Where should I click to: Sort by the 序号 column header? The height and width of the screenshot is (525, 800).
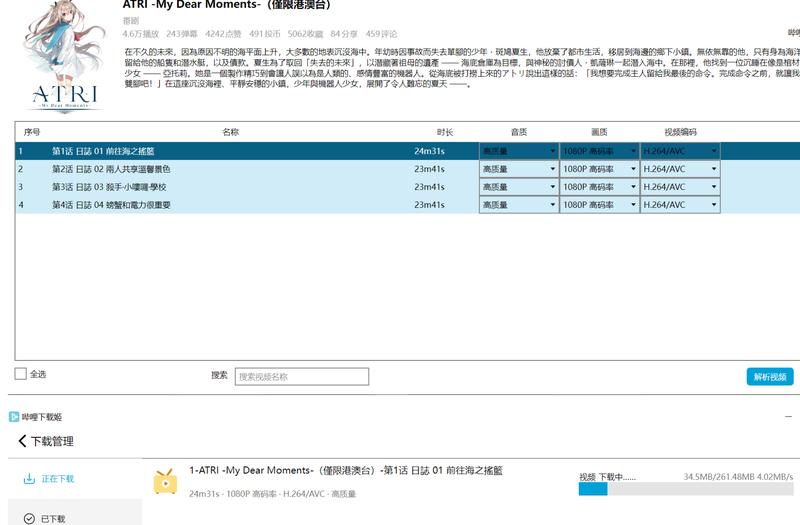[32, 132]
